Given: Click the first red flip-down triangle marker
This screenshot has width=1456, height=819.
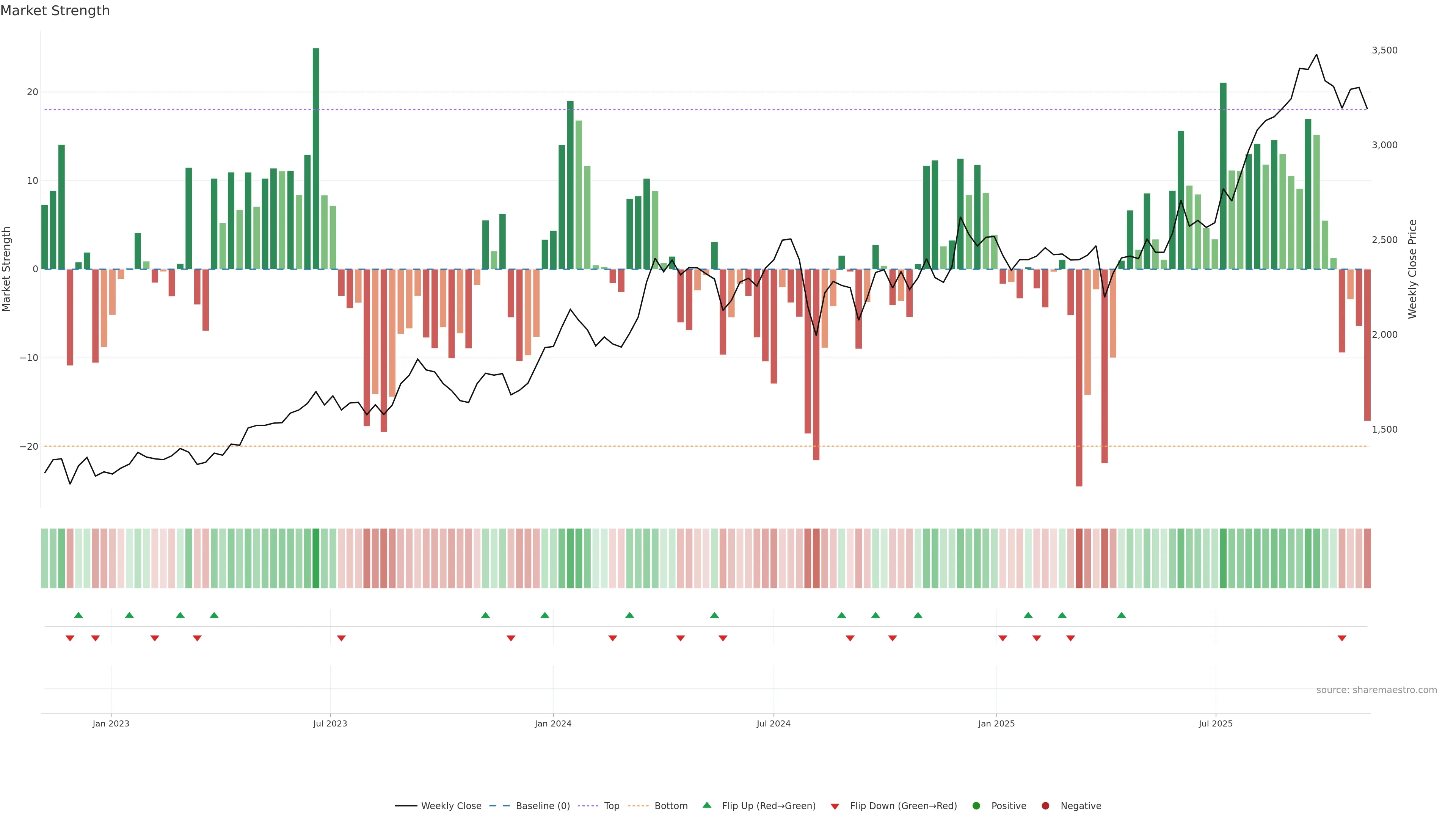Looking at the screenshot, I should coord(70,638).
